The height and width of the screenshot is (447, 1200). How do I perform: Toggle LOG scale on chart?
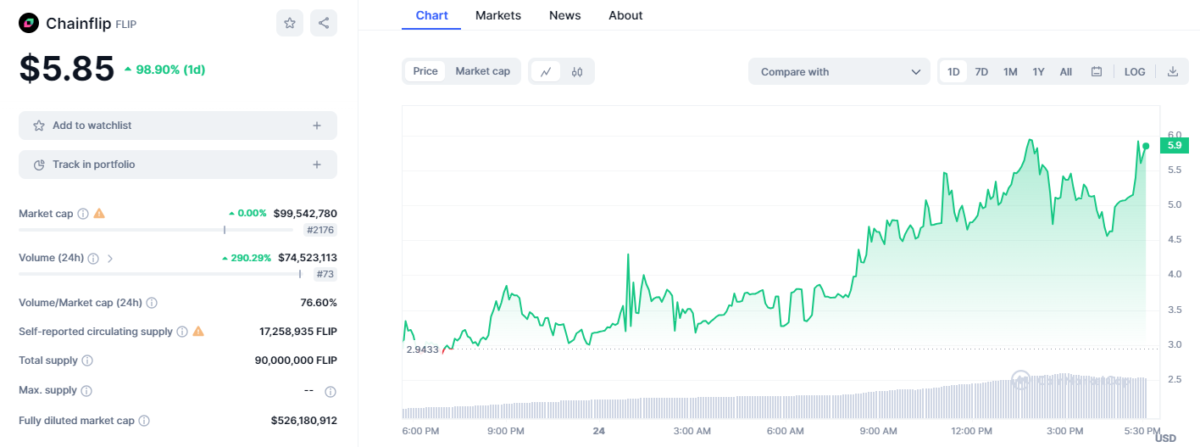(1134, 72)
